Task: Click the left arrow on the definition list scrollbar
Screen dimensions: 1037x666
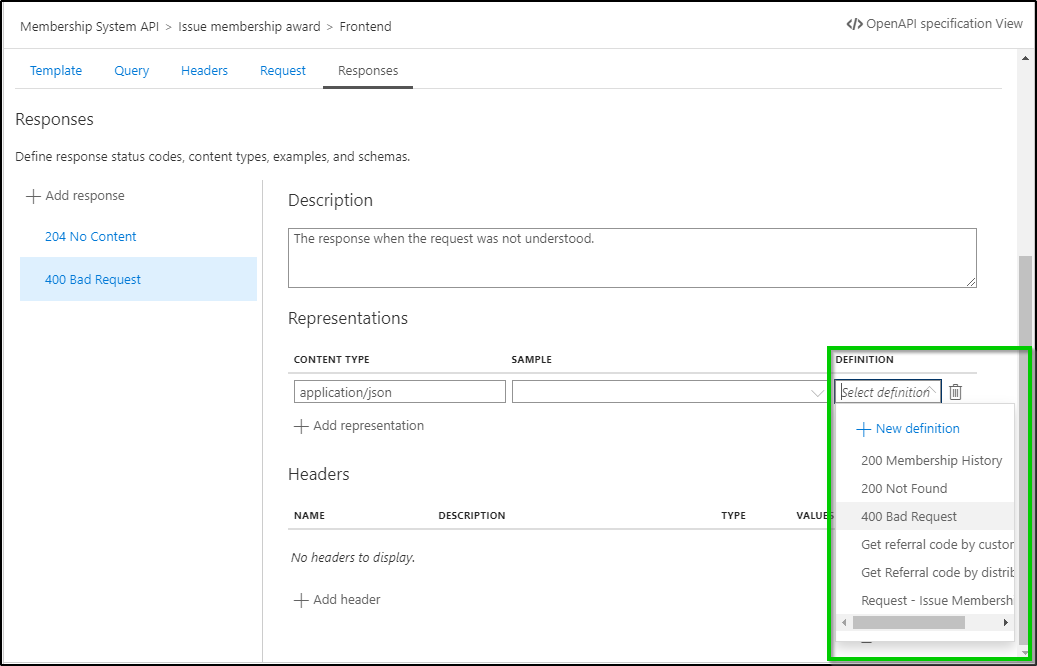Action: pos(844,622)
